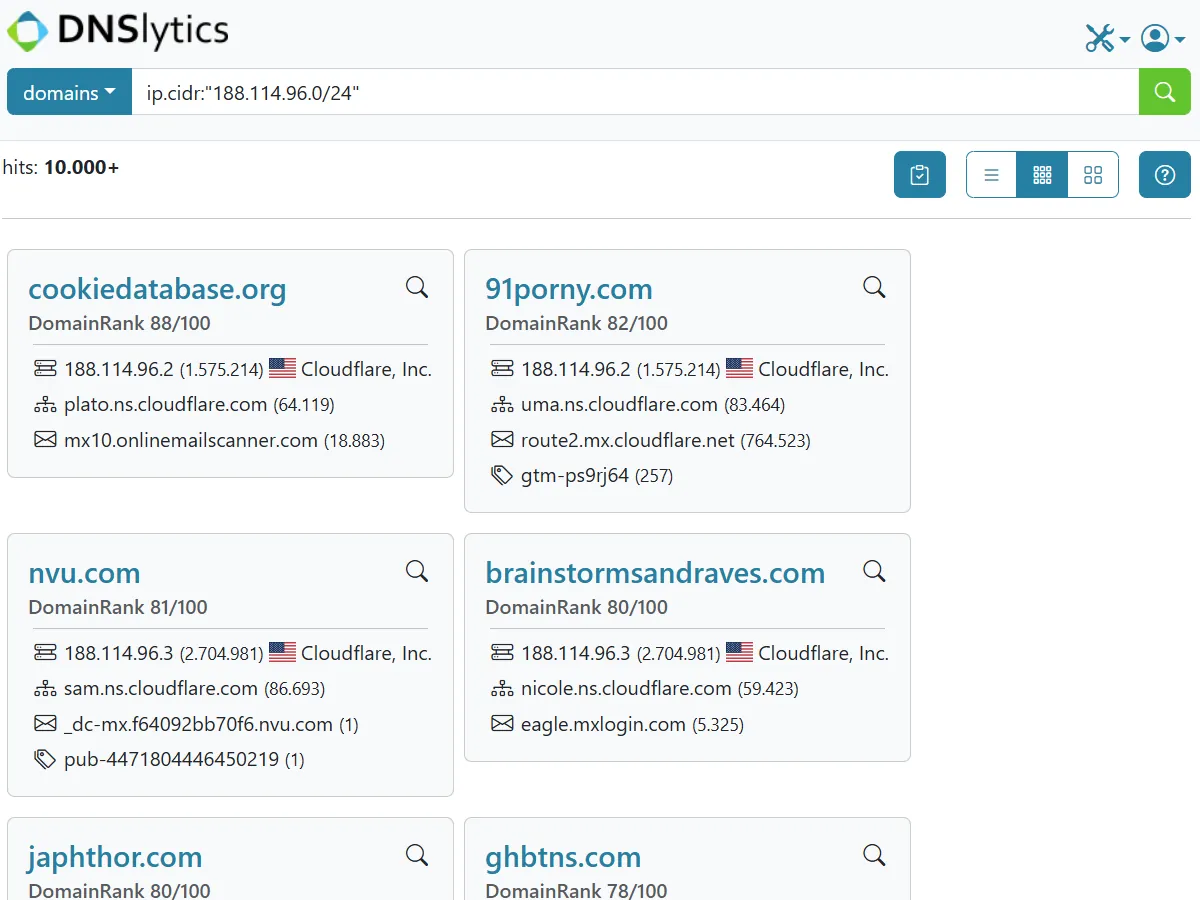This screenshot has width=1200, height=900.
Task: Switch to small grid view layout
Action: (x=1042, y=175)
